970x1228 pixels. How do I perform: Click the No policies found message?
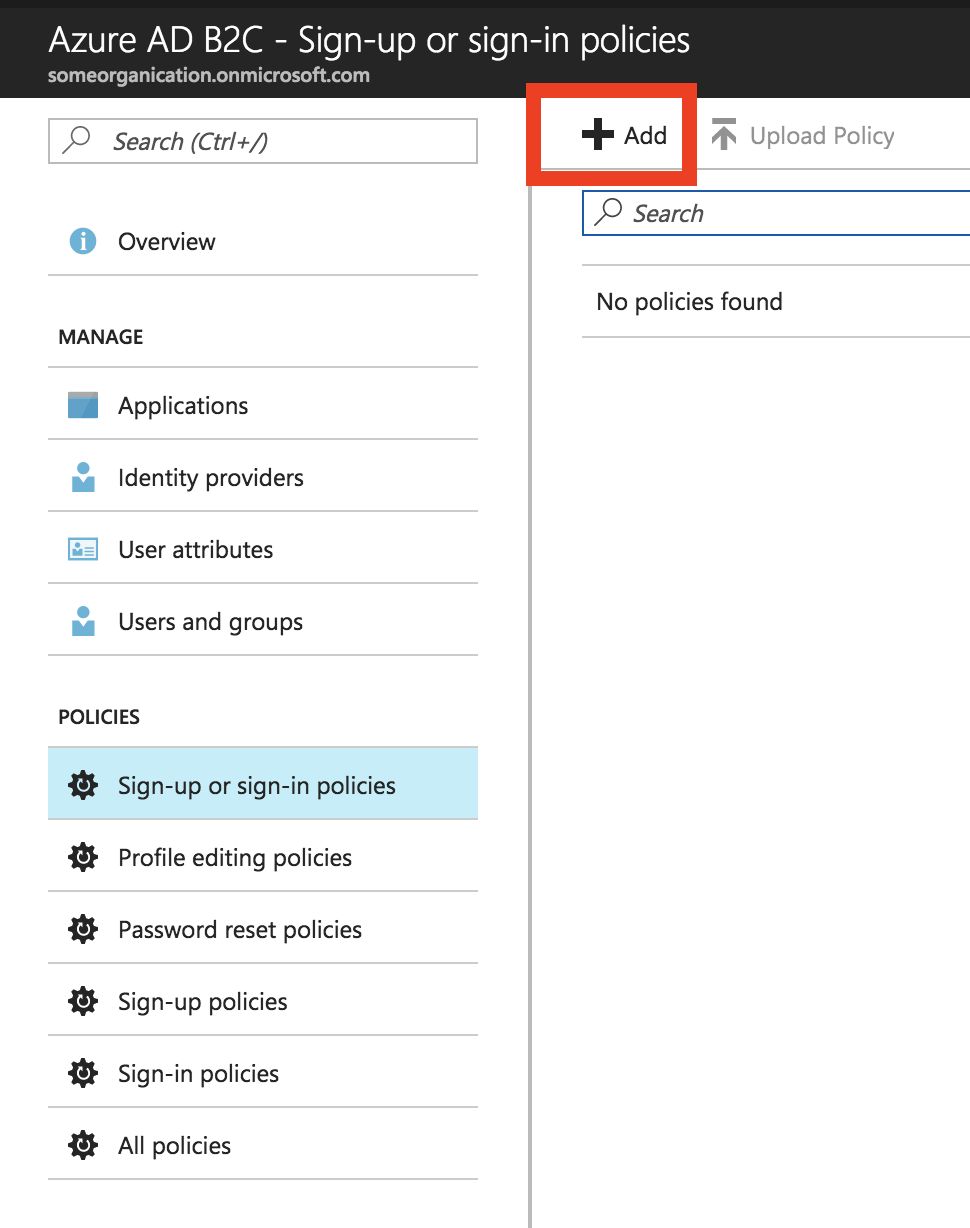point(689,302)
